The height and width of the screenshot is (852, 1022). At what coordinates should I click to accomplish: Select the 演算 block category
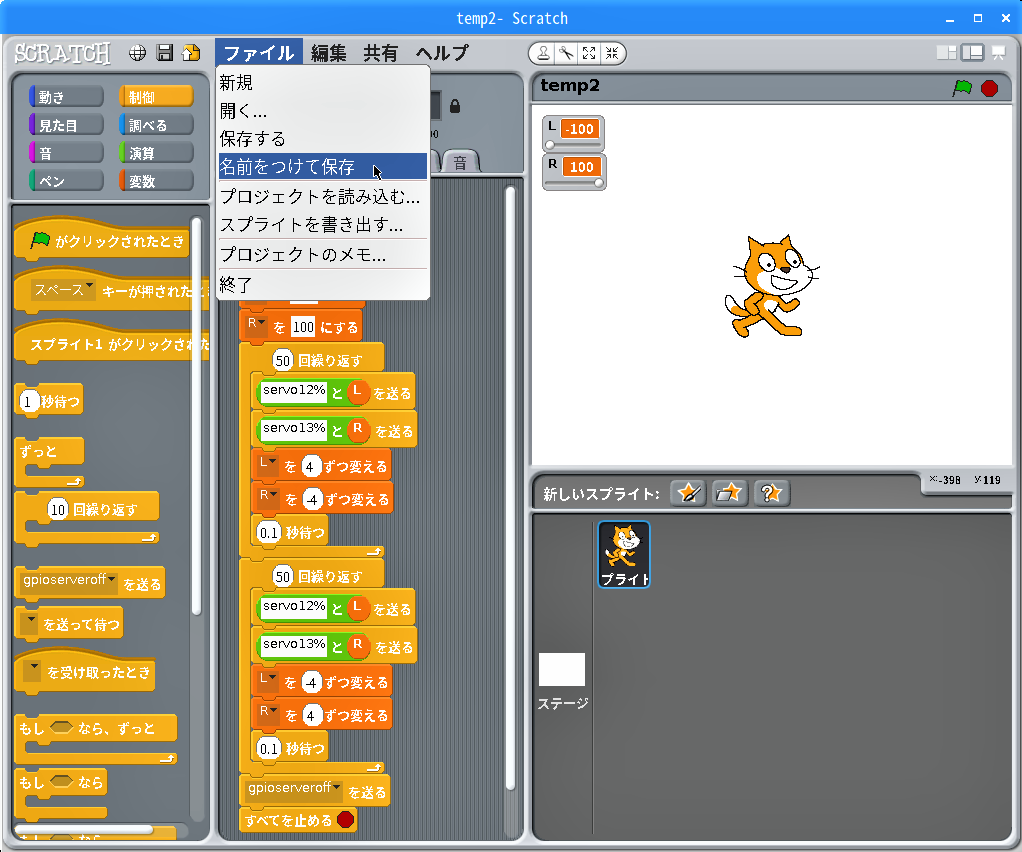pos(156,153)
